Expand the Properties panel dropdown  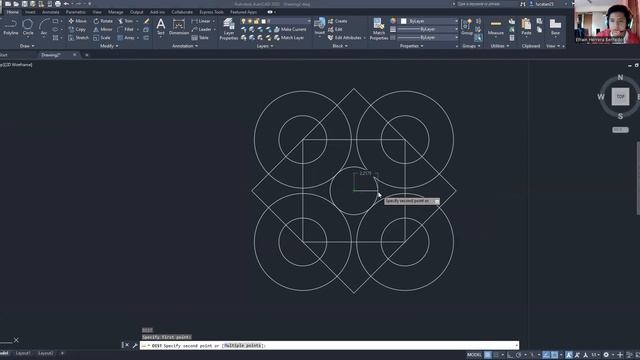pos(411,46)
